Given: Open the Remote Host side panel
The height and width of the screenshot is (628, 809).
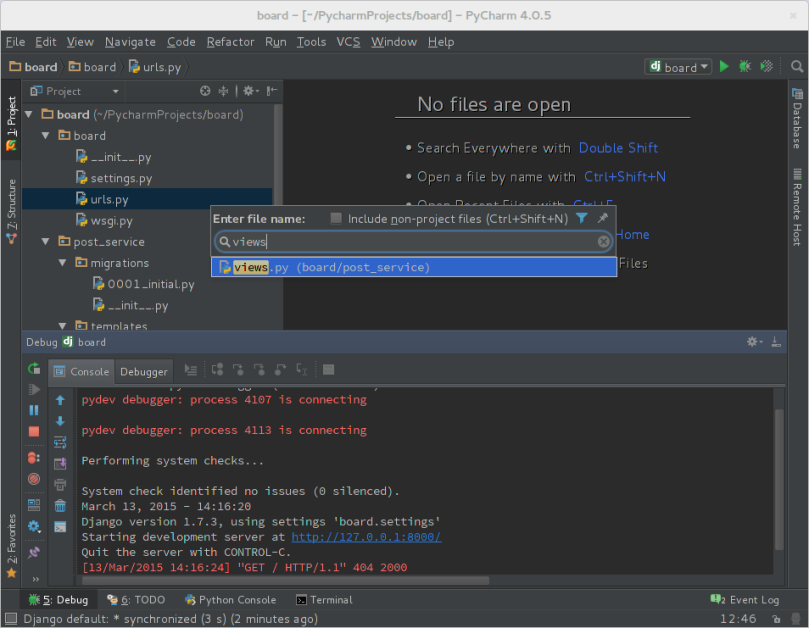Looking at the screenshot, I should point(798,206).
